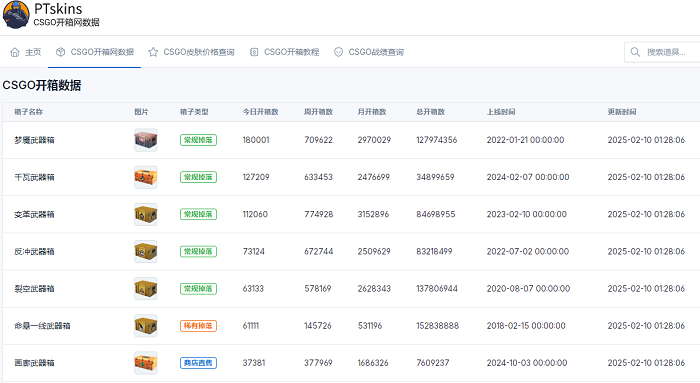The height and width of the screenshot is (383, 700).
Task: Click total count 152838888
Action: click(x=438, y=325)
